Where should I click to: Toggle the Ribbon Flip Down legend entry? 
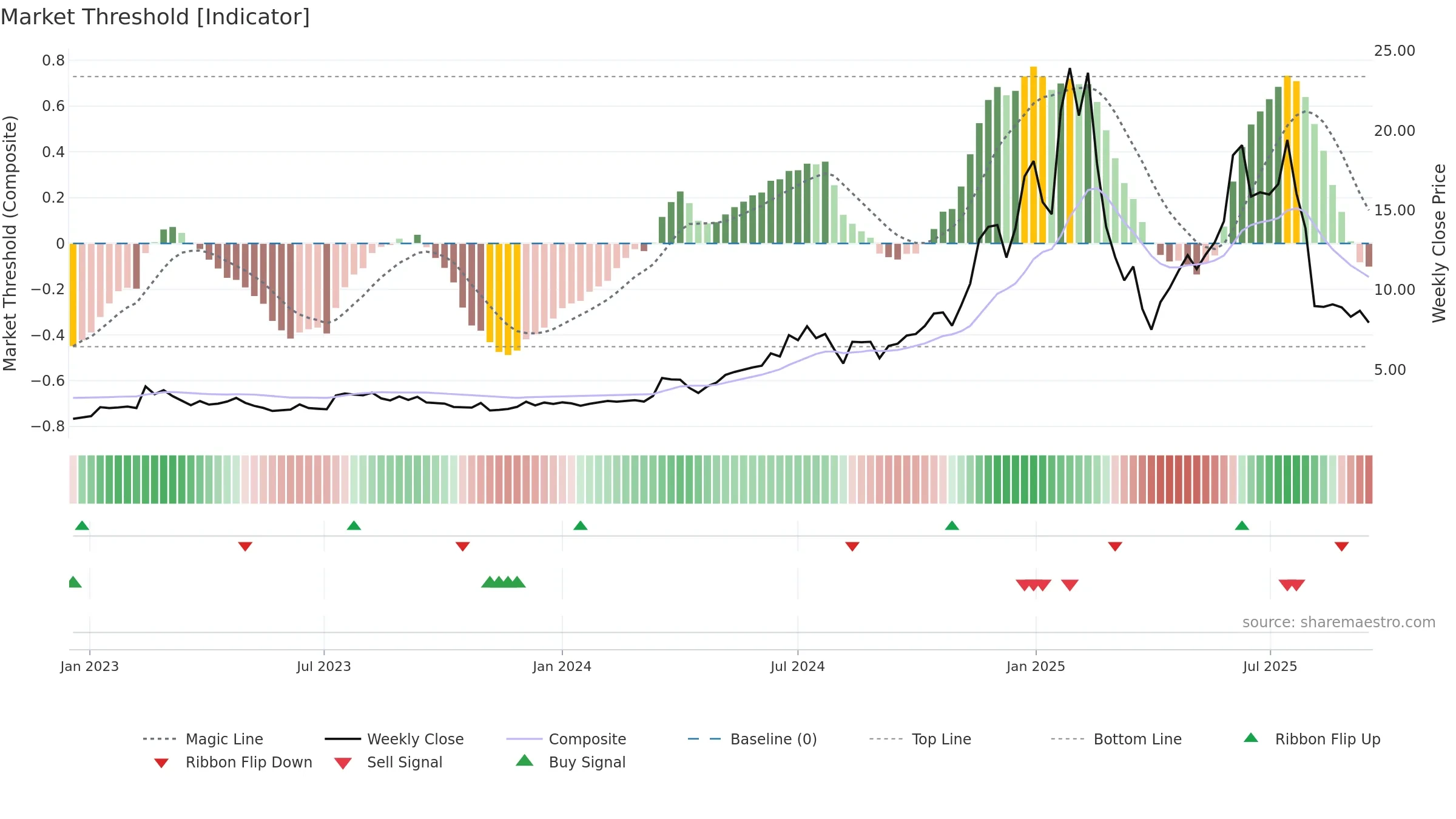233,762
